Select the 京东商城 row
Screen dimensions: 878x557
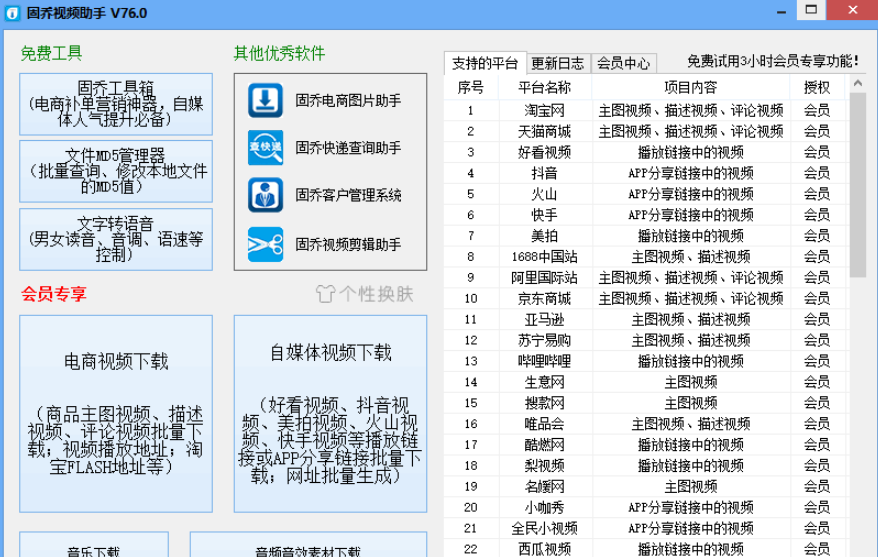click(x=647, y=298)
